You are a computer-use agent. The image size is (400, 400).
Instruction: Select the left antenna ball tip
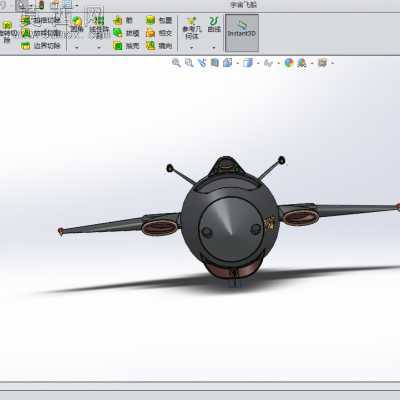point(170,168)
